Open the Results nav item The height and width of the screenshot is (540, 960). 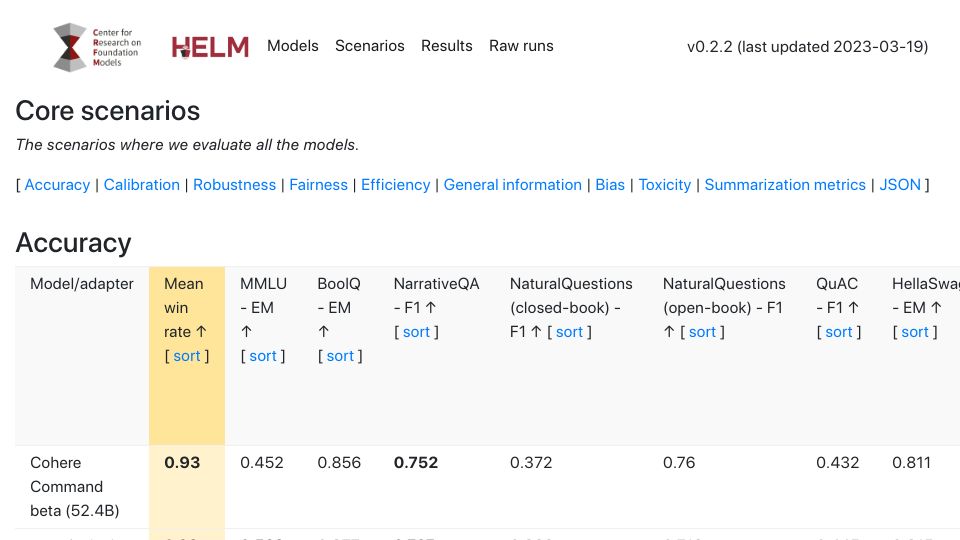point(447,46)
